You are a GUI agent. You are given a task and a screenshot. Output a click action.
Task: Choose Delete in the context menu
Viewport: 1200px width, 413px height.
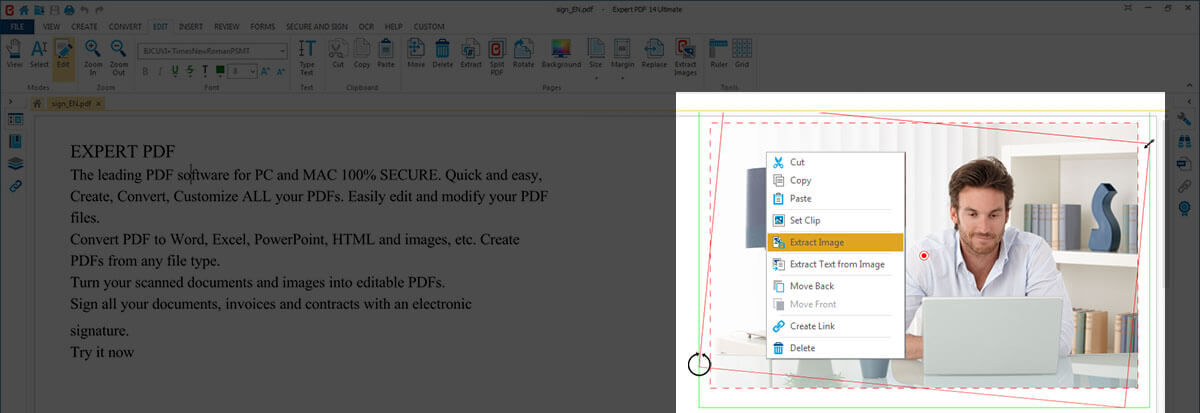[835, 348]
